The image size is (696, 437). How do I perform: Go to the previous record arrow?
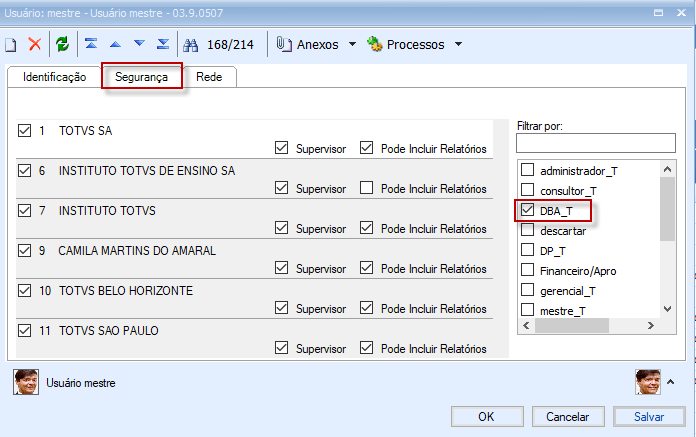coord(115,44)
